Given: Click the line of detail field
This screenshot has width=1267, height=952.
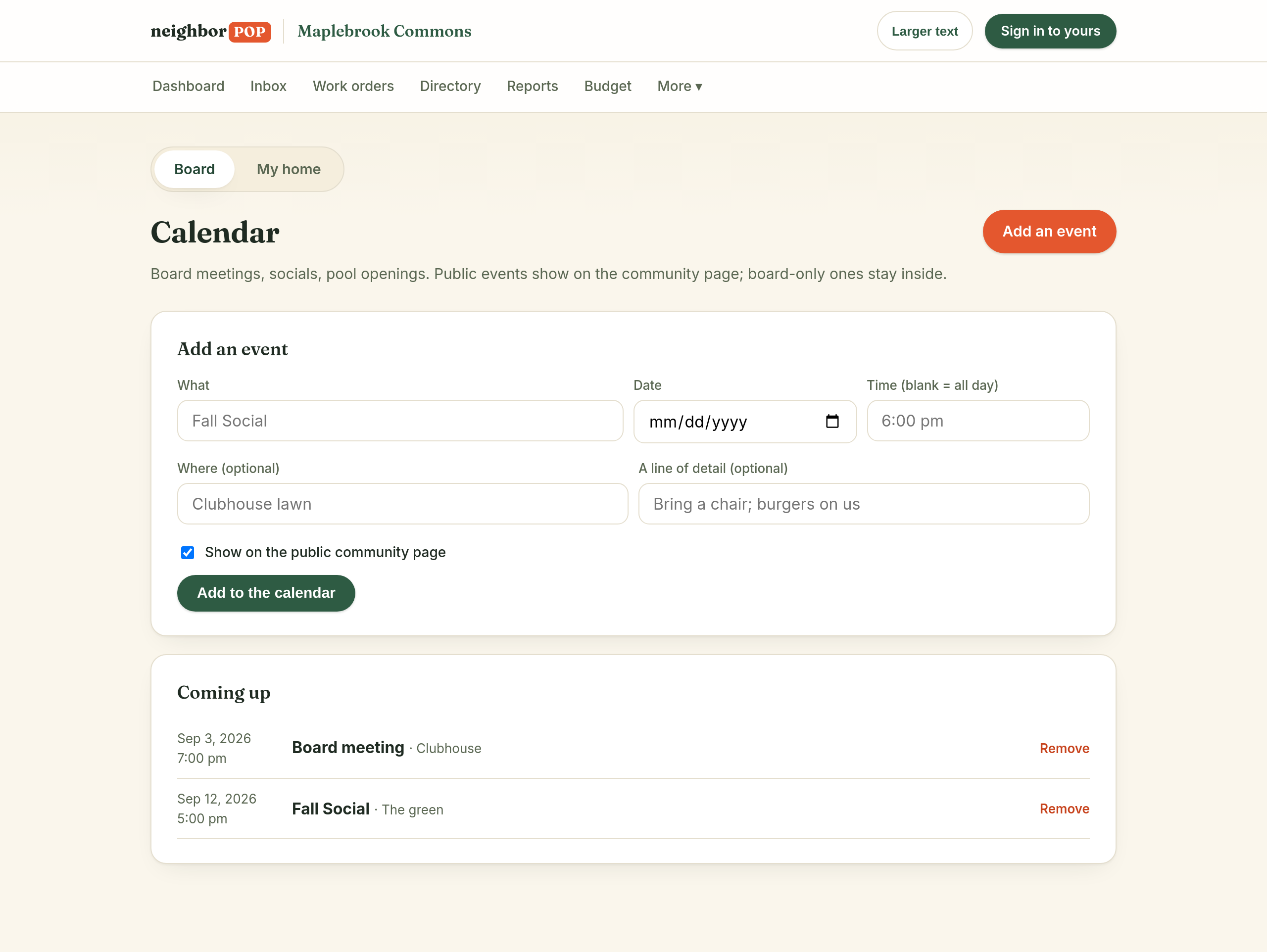Looking at the screenshot, I should 864,504.
